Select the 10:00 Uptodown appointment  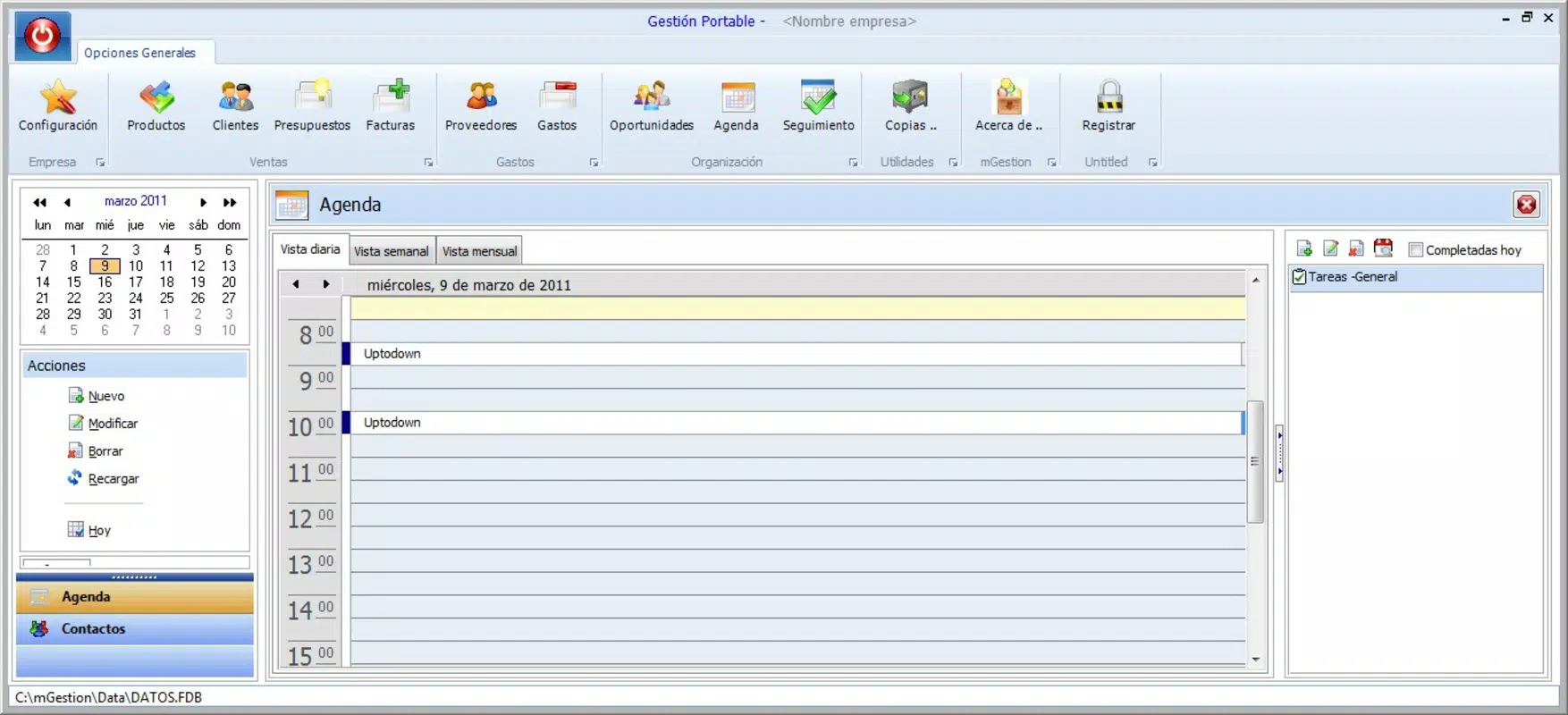[793, 423]
